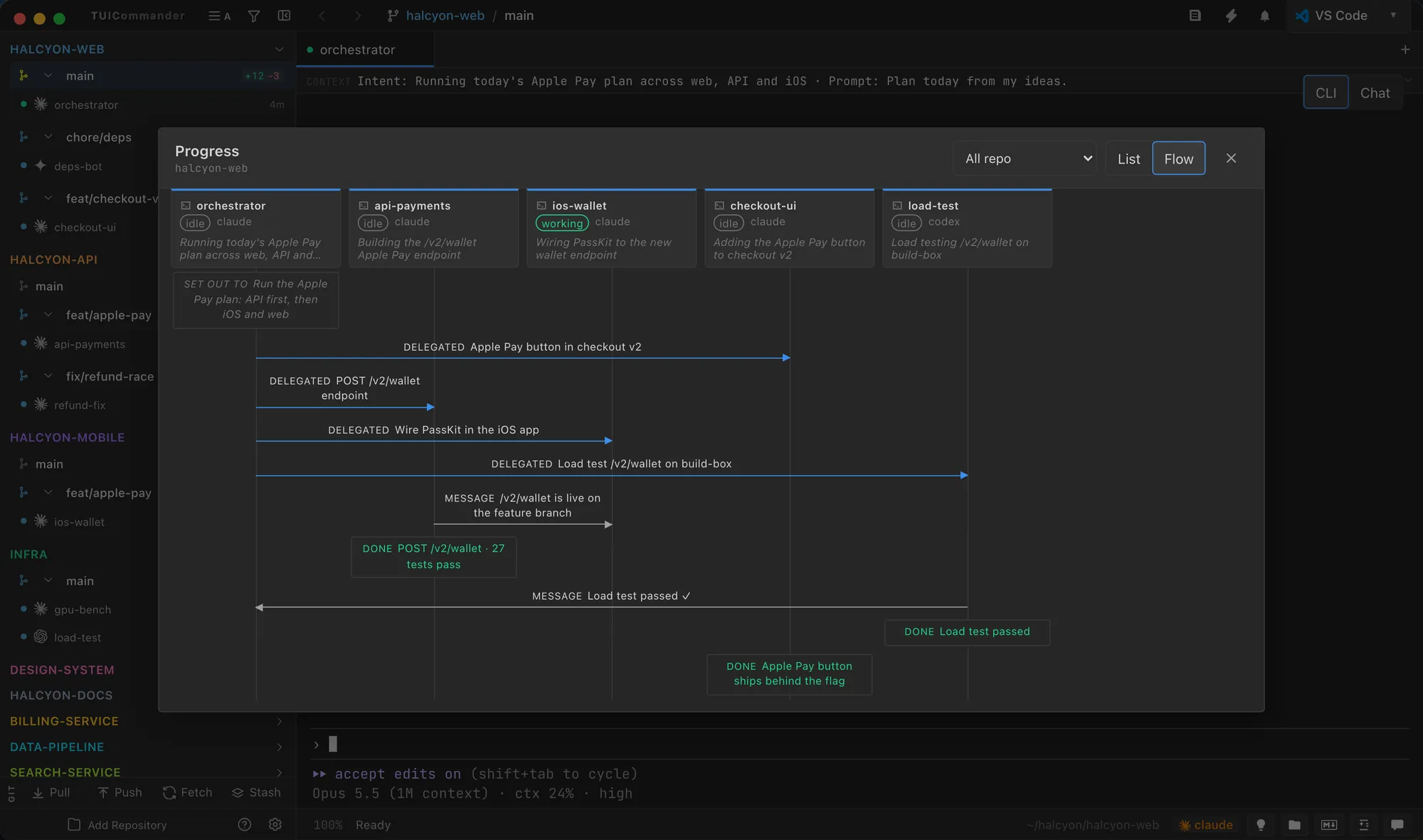Viewport: 1423px width, 840px height.
Task: Click the Pull button
Action: (x=51, y=792)
